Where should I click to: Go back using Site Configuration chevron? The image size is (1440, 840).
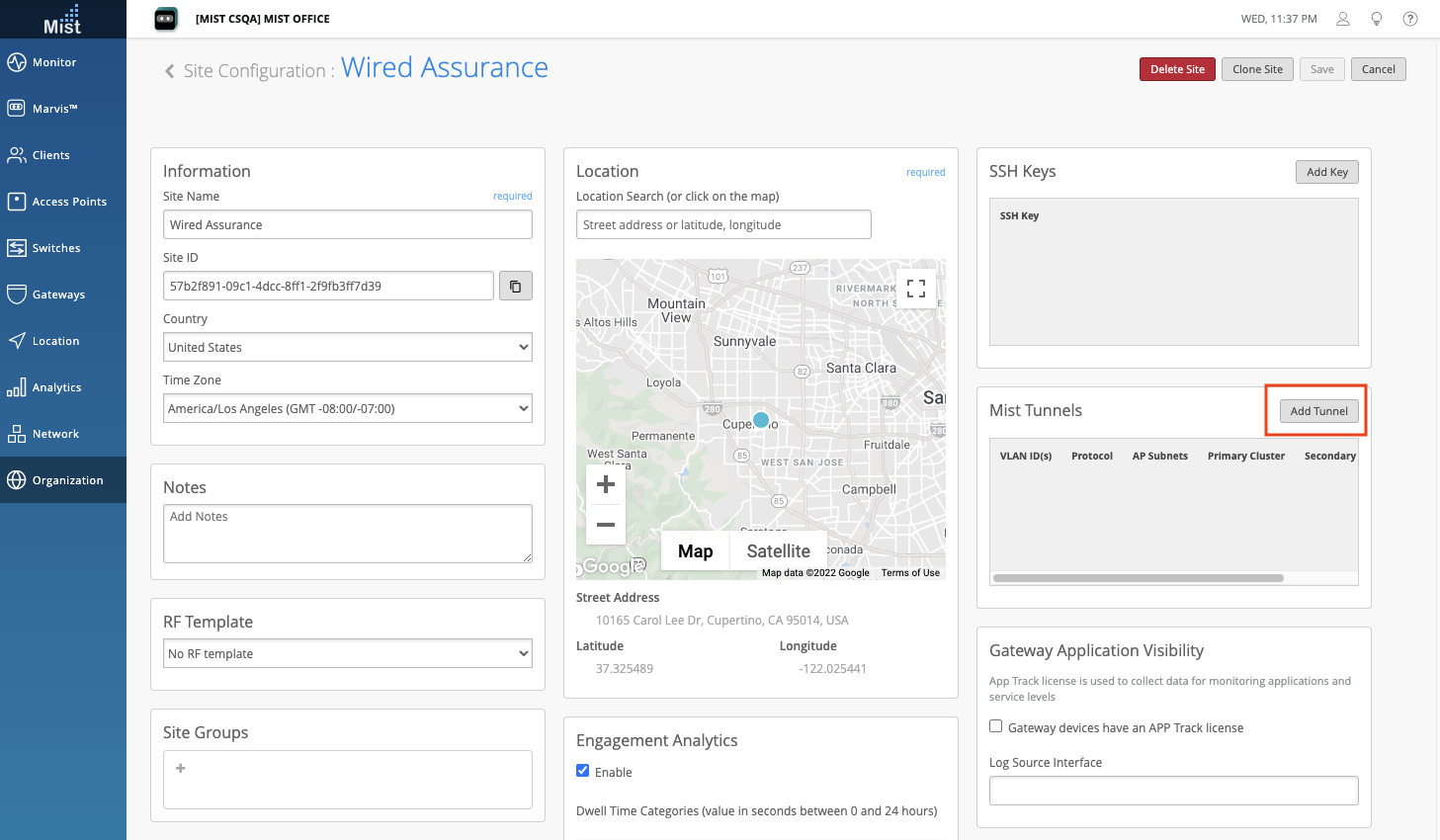coord(170,71)
